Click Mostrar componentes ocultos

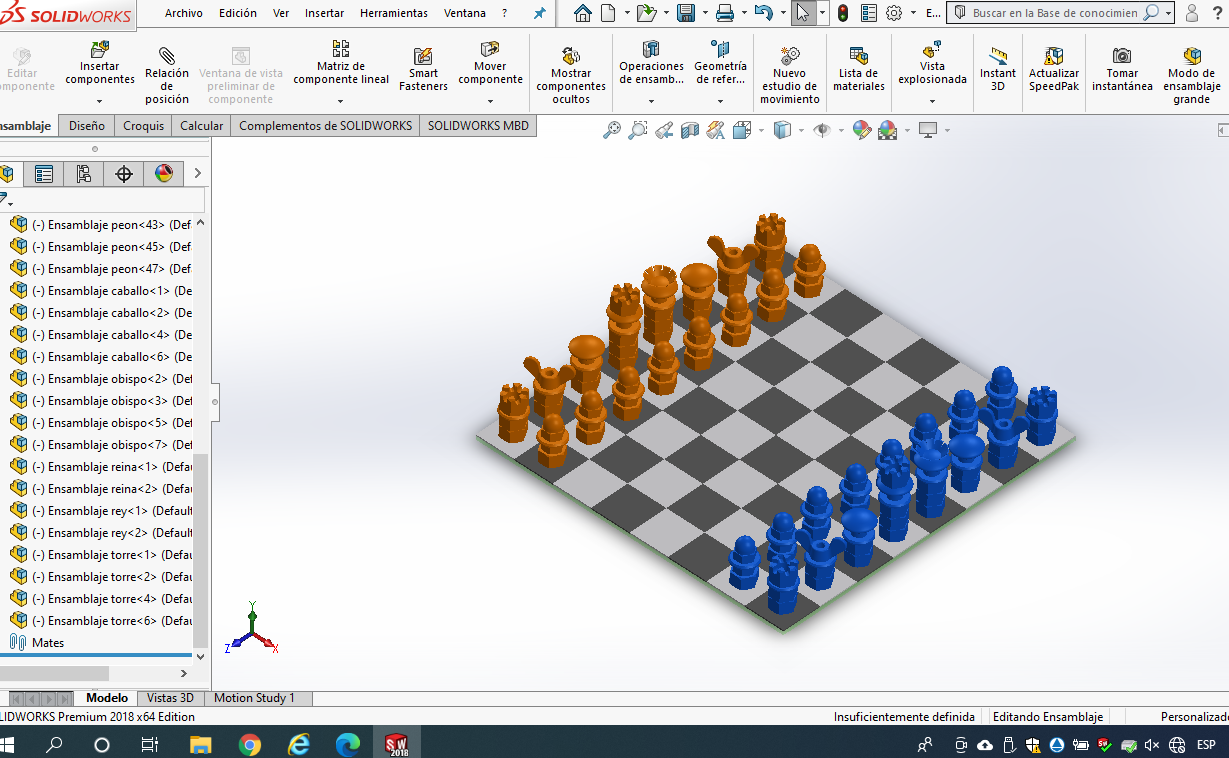pyautogui.click(x=571, y=75)
